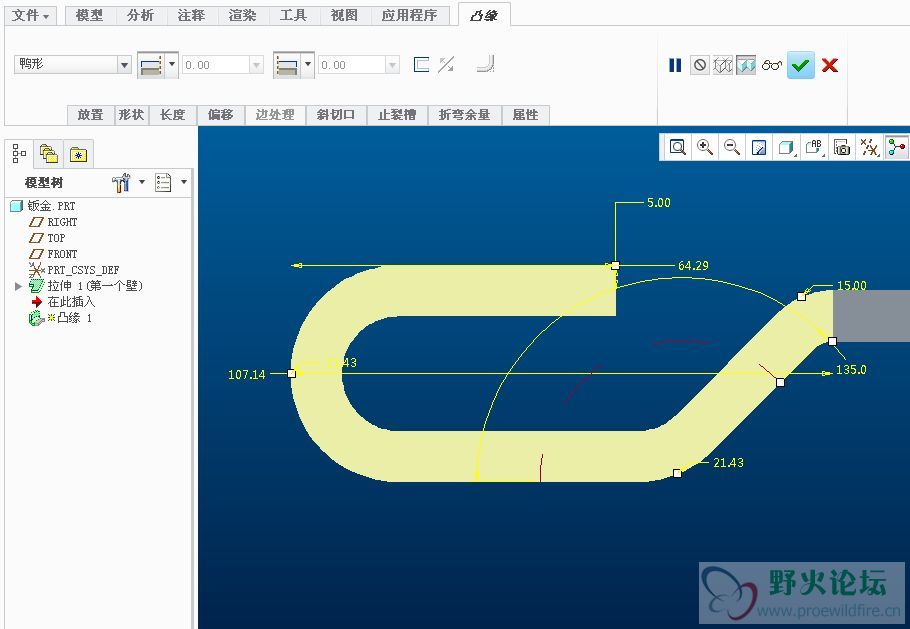Open the 止裂槽 options panel

pyautogui.click(x=397, y=115)
